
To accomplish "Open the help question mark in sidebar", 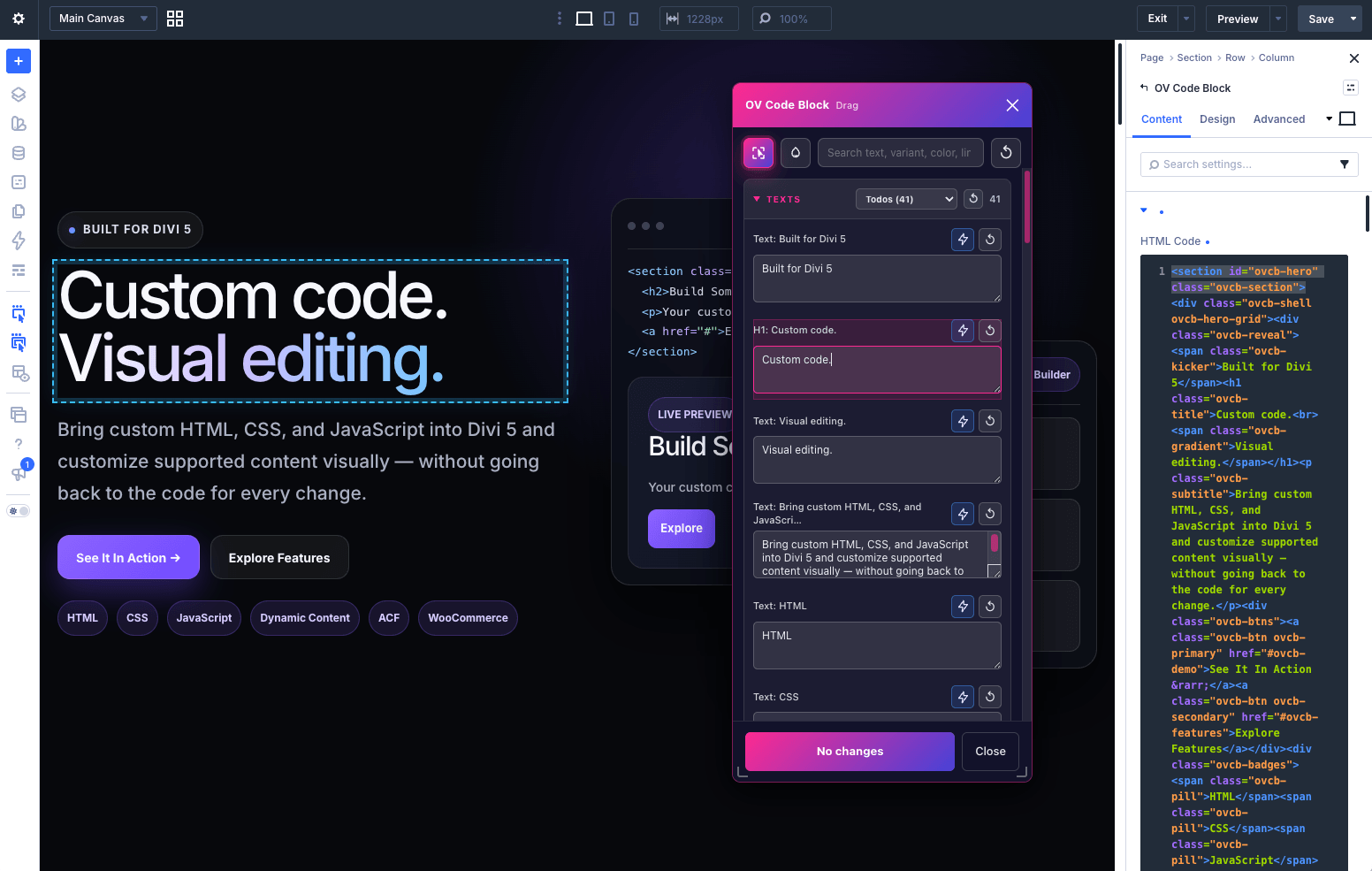I will [x=19, y=444].
